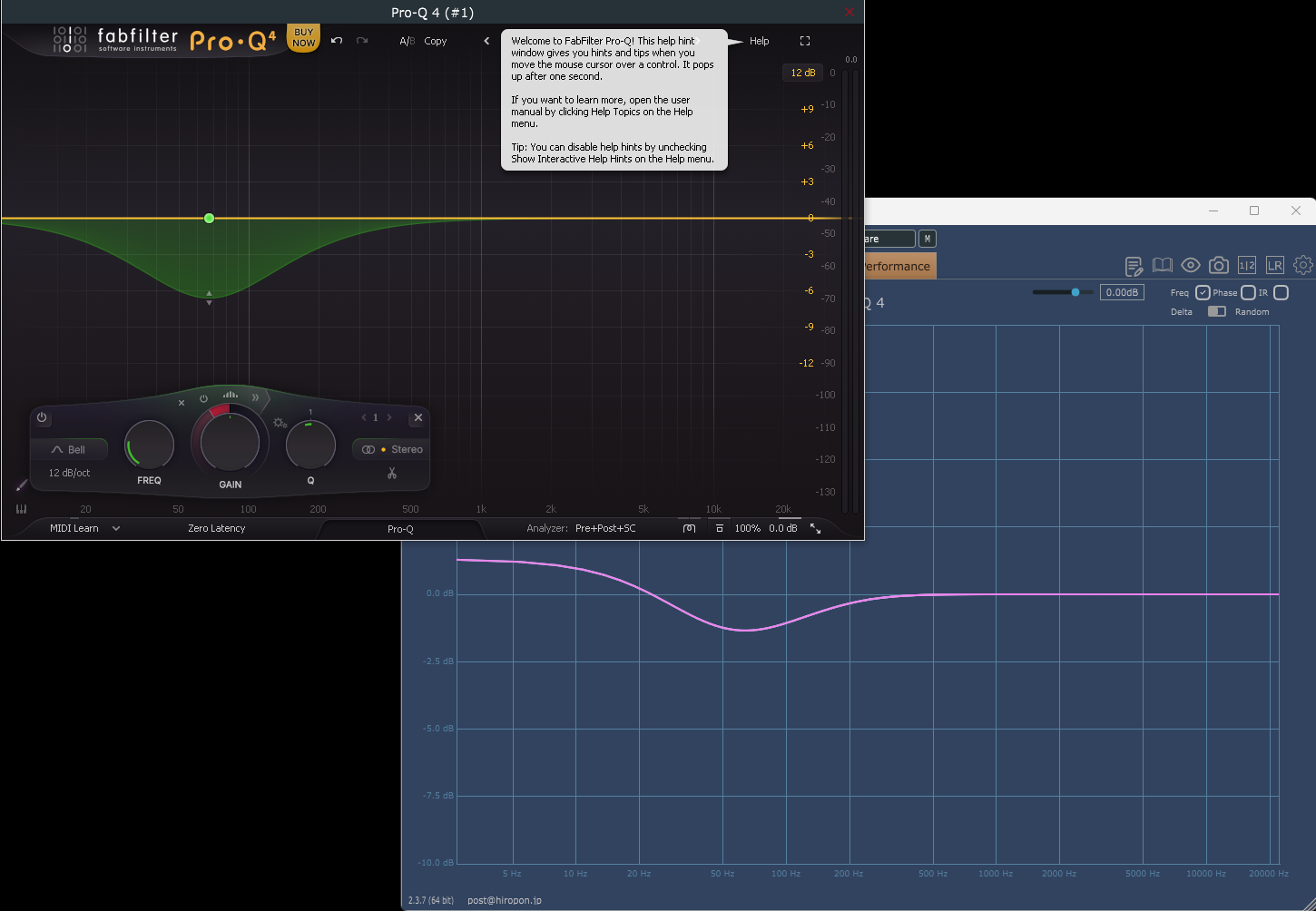Show the piano keyboard display
The height and width of the screenshot is (911, 1316).
click(21, 509)
